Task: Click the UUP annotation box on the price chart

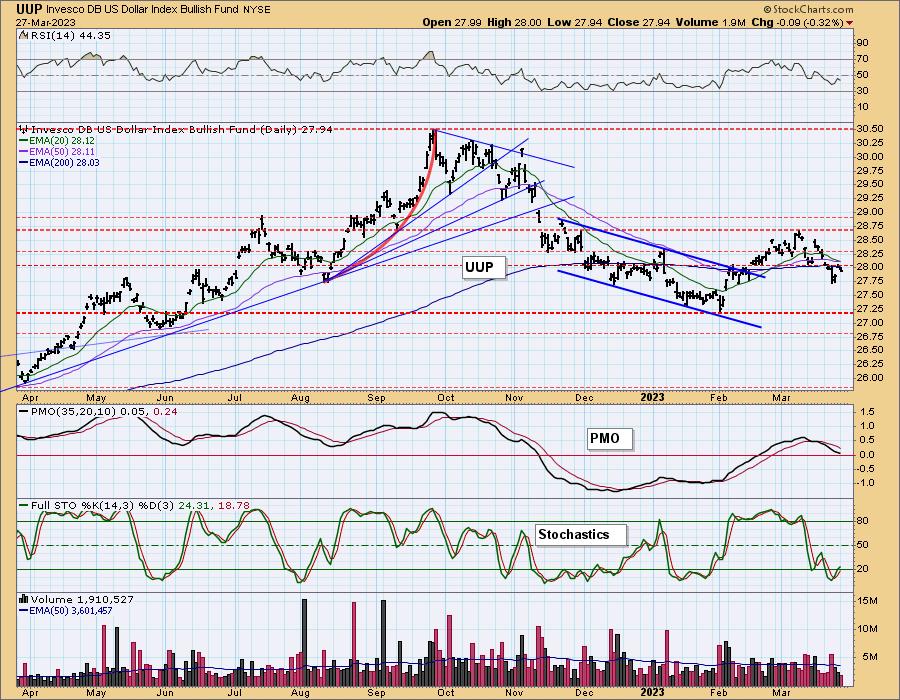Action: (x=484, y=267)
